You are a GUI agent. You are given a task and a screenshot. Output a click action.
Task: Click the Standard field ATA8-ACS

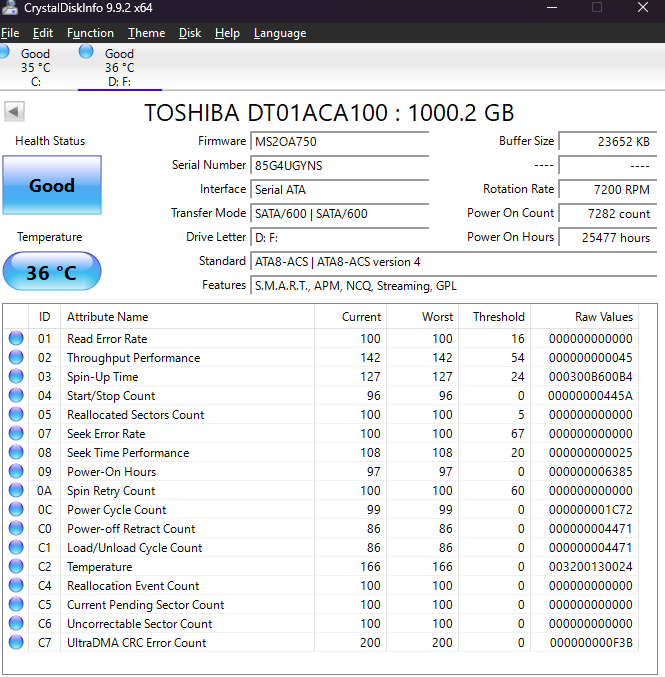click(x=453, y=262)
